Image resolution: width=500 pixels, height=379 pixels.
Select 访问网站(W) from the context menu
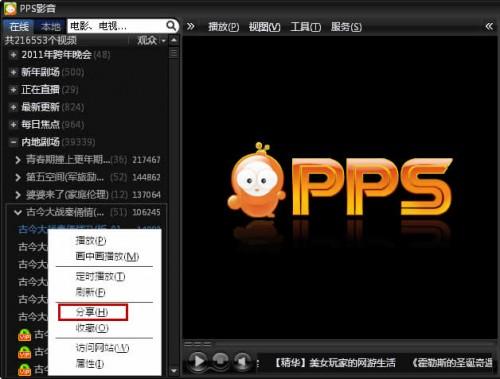click(102, 348)
